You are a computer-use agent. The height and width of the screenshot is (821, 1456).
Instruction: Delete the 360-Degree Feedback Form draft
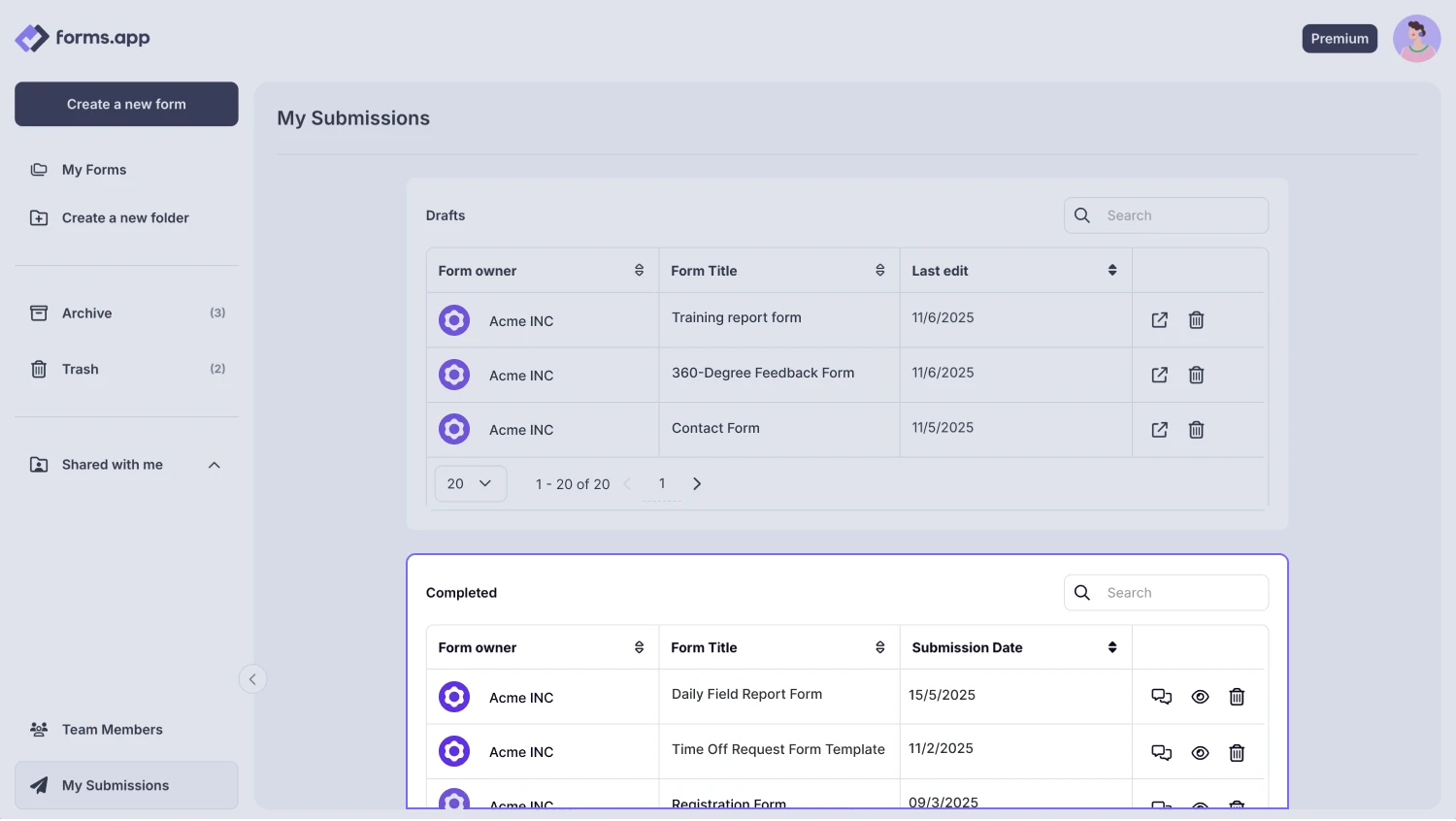point(1196,375)
